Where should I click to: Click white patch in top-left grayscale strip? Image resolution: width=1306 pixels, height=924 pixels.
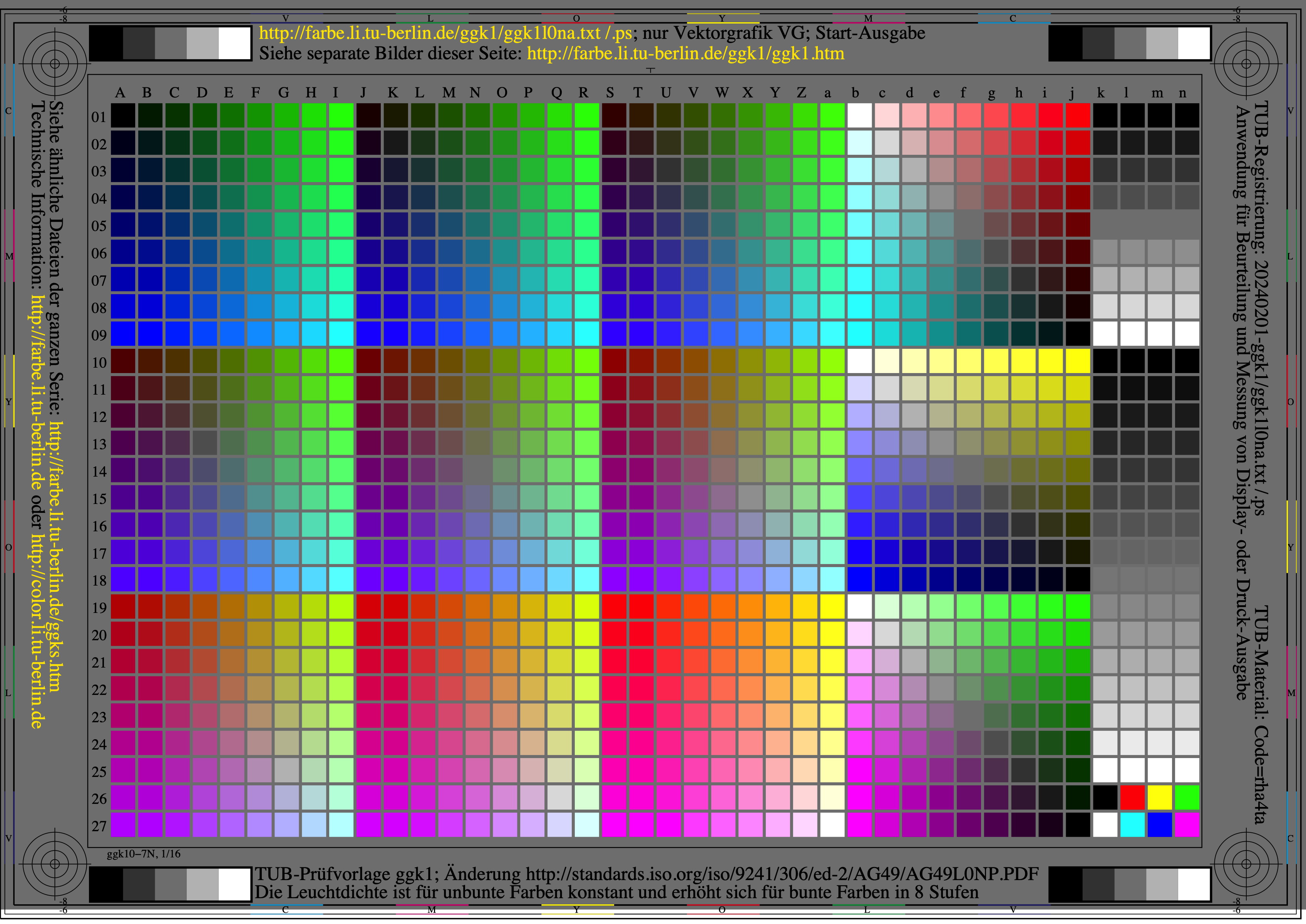pyautogui.click(x=234, y=43)
